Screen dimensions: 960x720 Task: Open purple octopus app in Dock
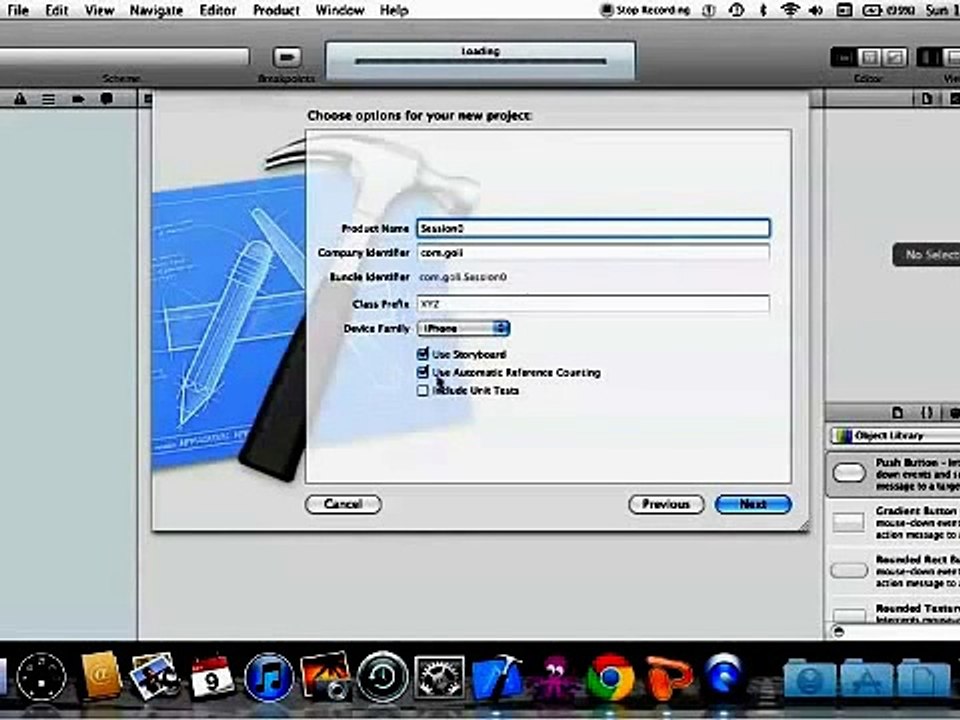[x=555, y=678]
